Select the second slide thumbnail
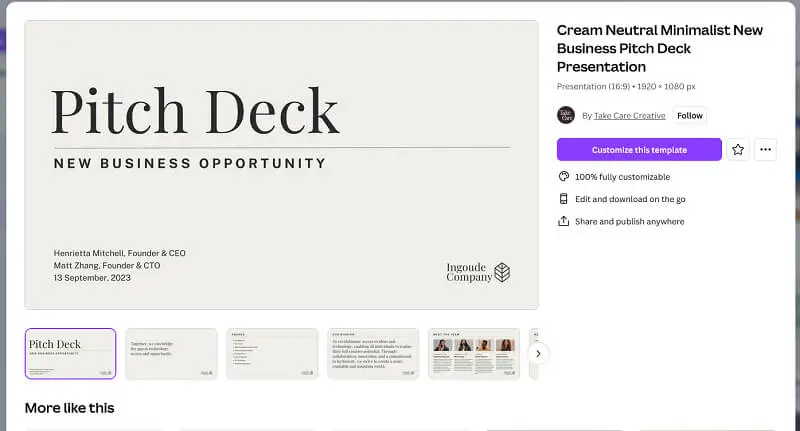 coord(171,353)
